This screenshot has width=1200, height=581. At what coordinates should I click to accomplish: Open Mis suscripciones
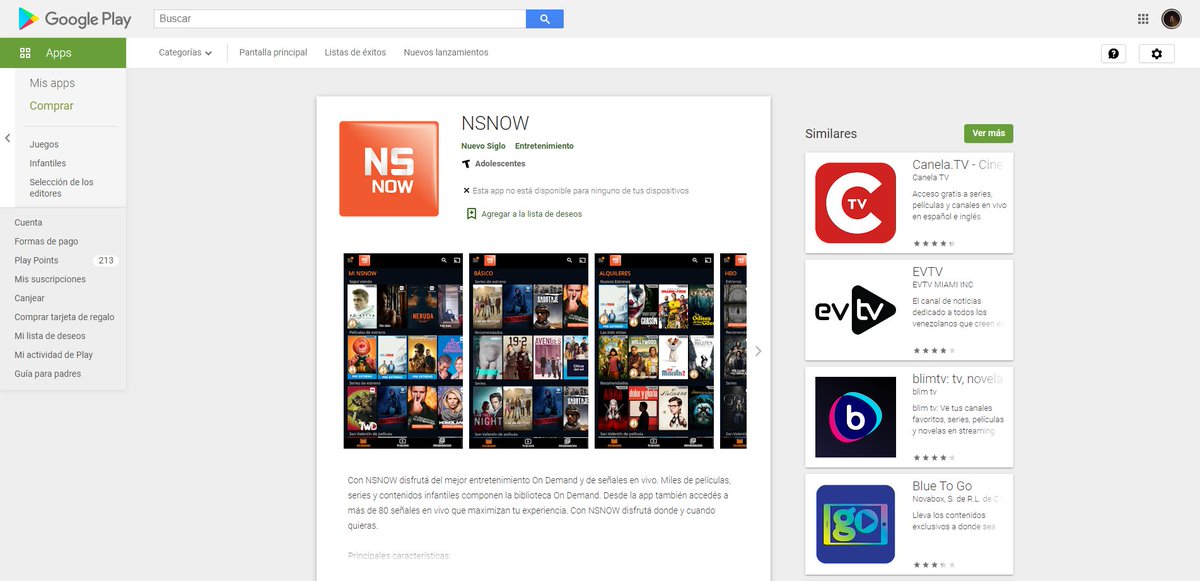coord(50,280)
